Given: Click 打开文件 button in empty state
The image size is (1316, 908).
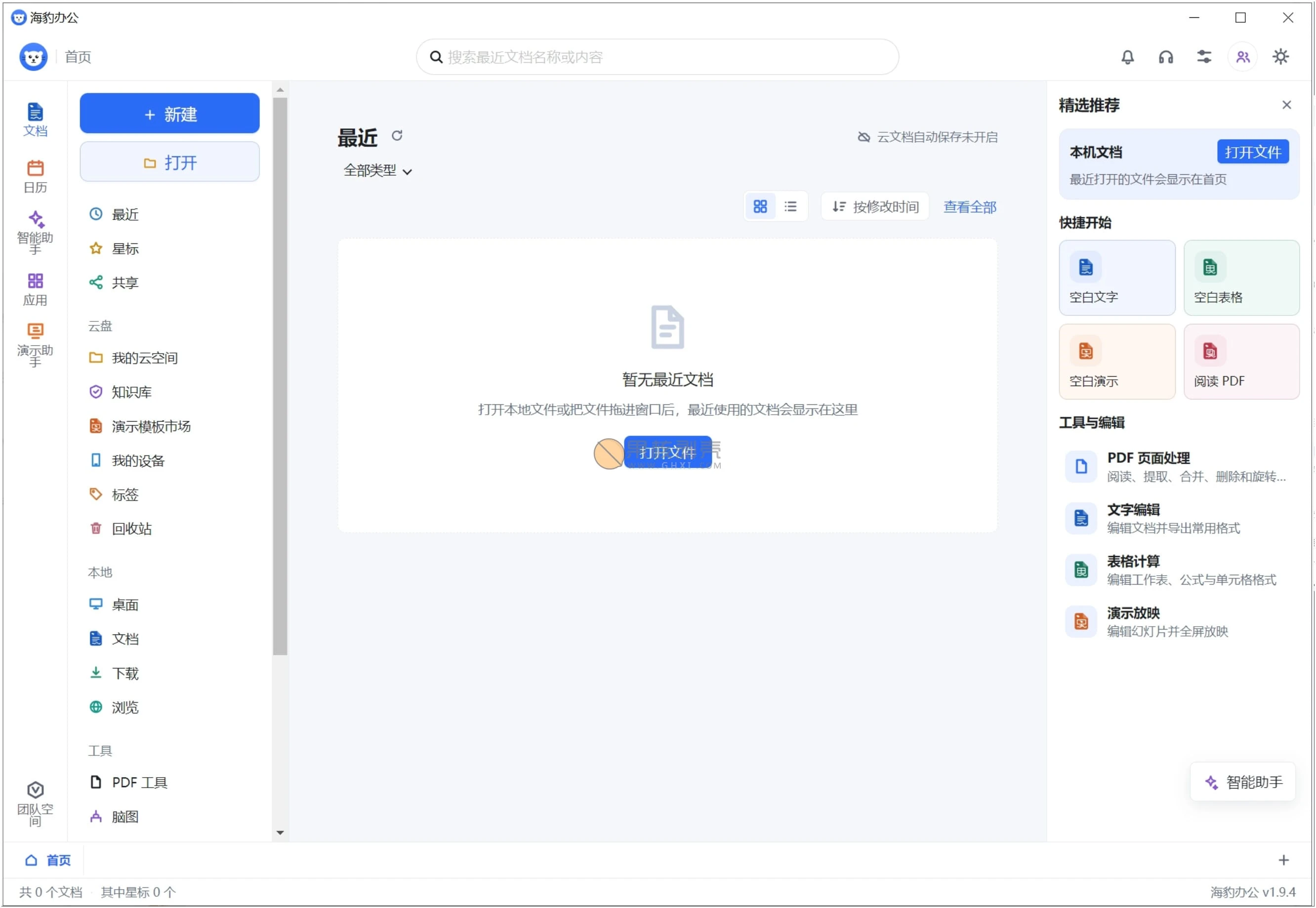Looking at the screenshot, I should point(667,452).
